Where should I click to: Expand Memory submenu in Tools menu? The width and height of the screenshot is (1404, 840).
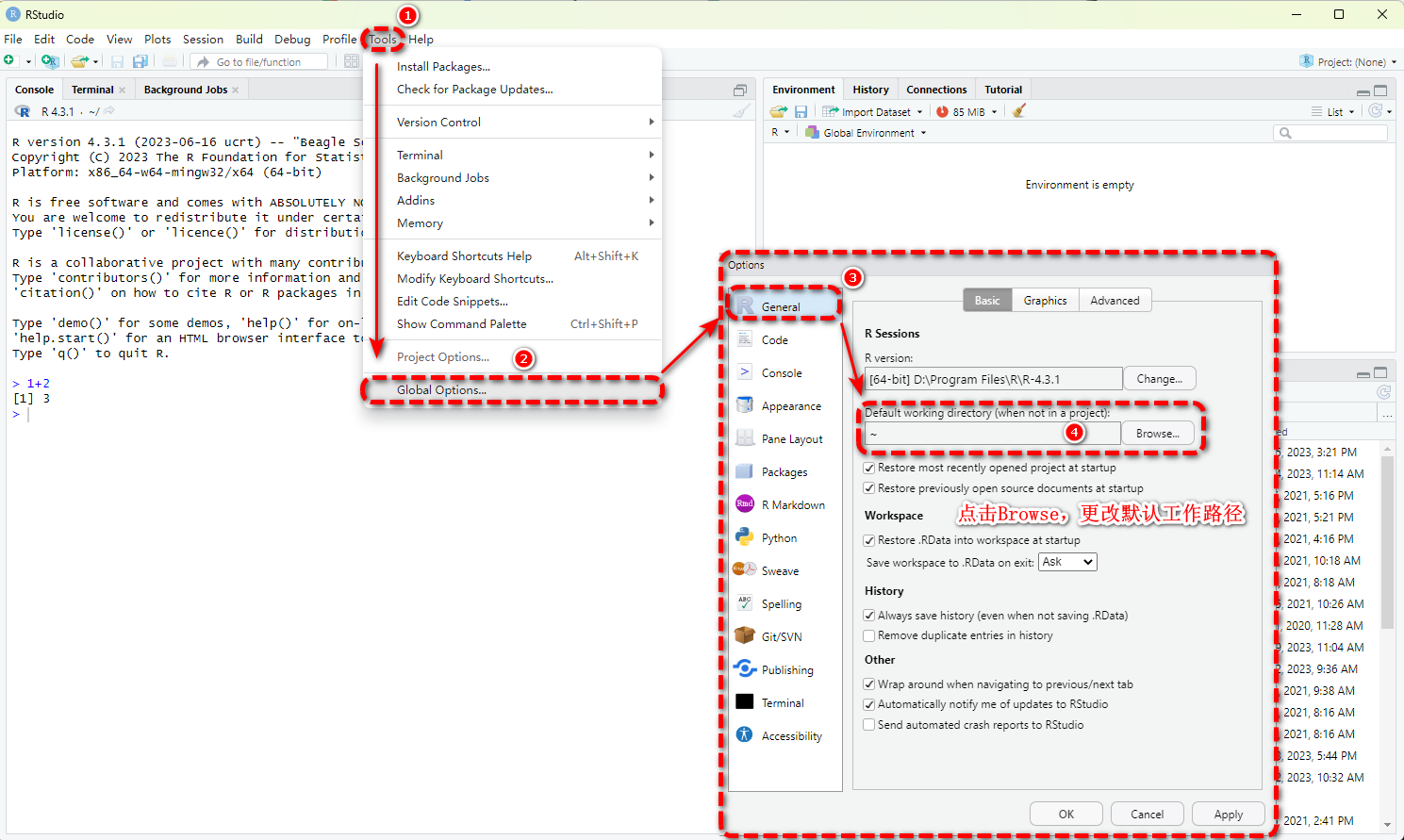pos(512,222)
